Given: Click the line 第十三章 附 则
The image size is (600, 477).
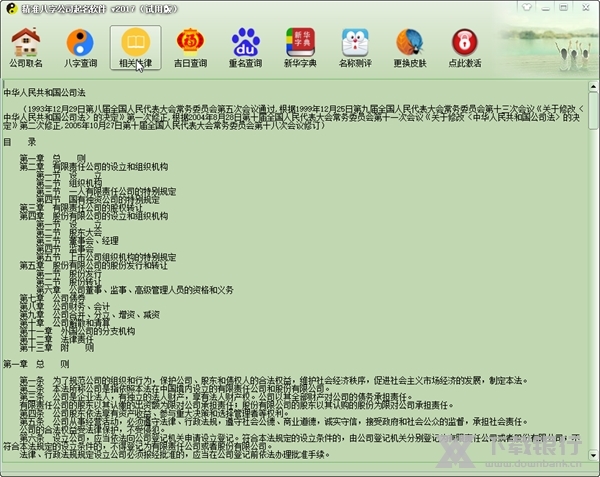Looking at the screenshot, I should pos(57,348).
